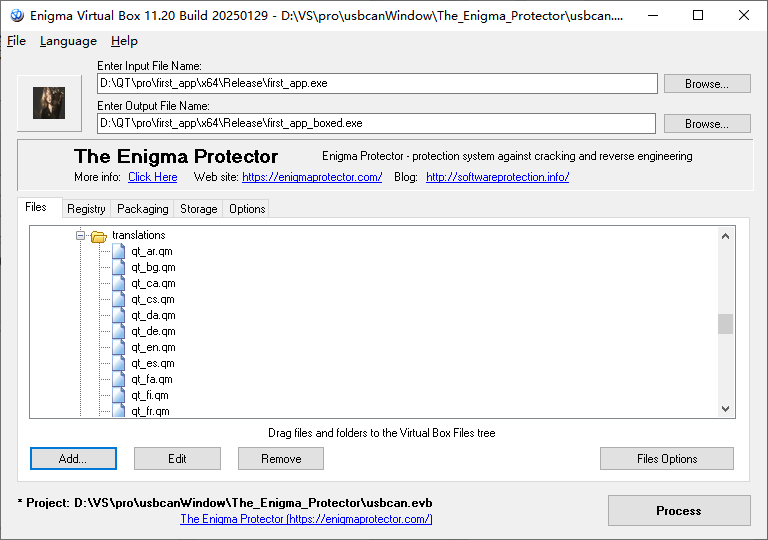The width and height of the screenshot is (768, 540).
Task: Switch to the Options tab
Action: pos(247,209)
